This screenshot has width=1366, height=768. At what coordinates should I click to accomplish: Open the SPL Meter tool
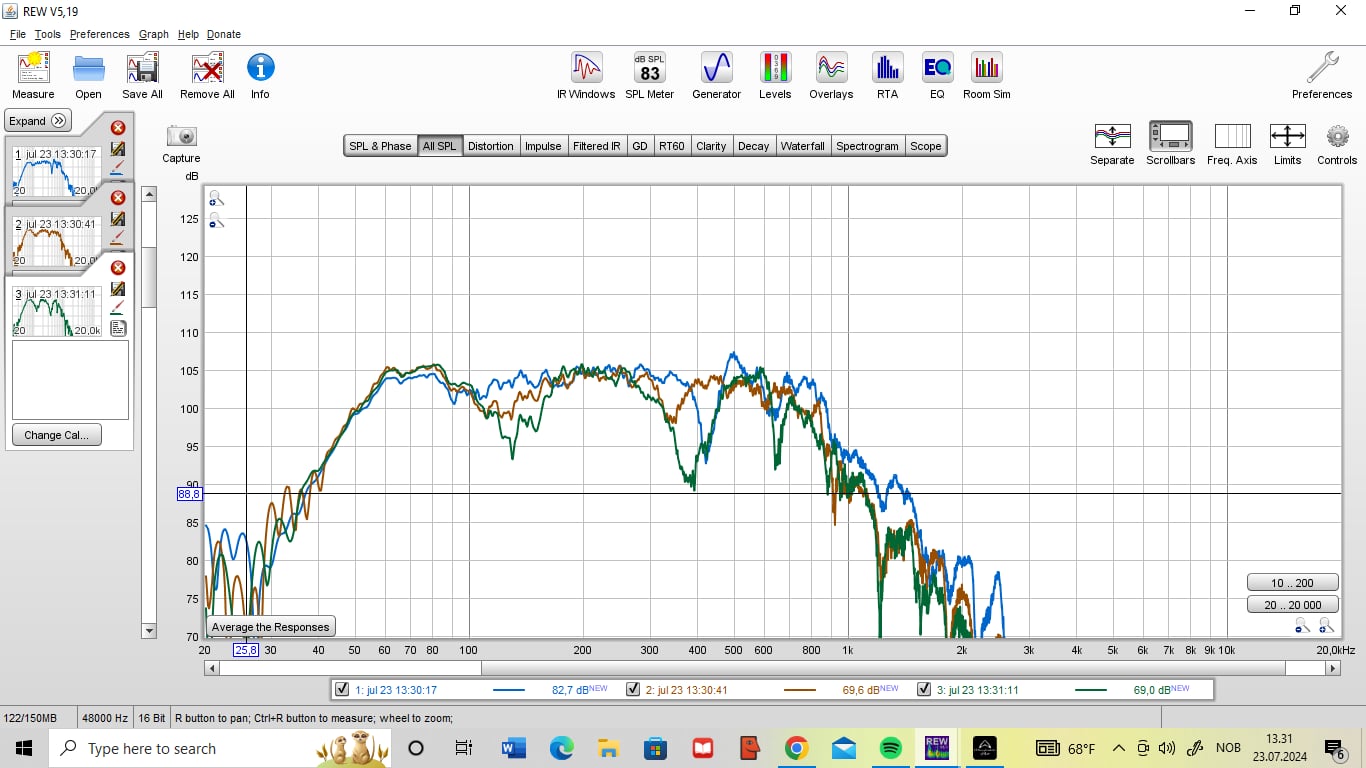point(649,69)
